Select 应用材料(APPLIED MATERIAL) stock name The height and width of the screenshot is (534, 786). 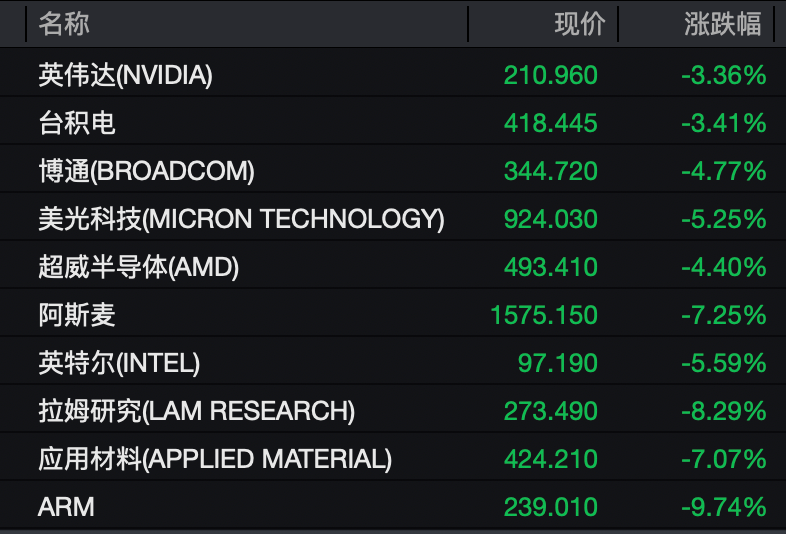215,459
